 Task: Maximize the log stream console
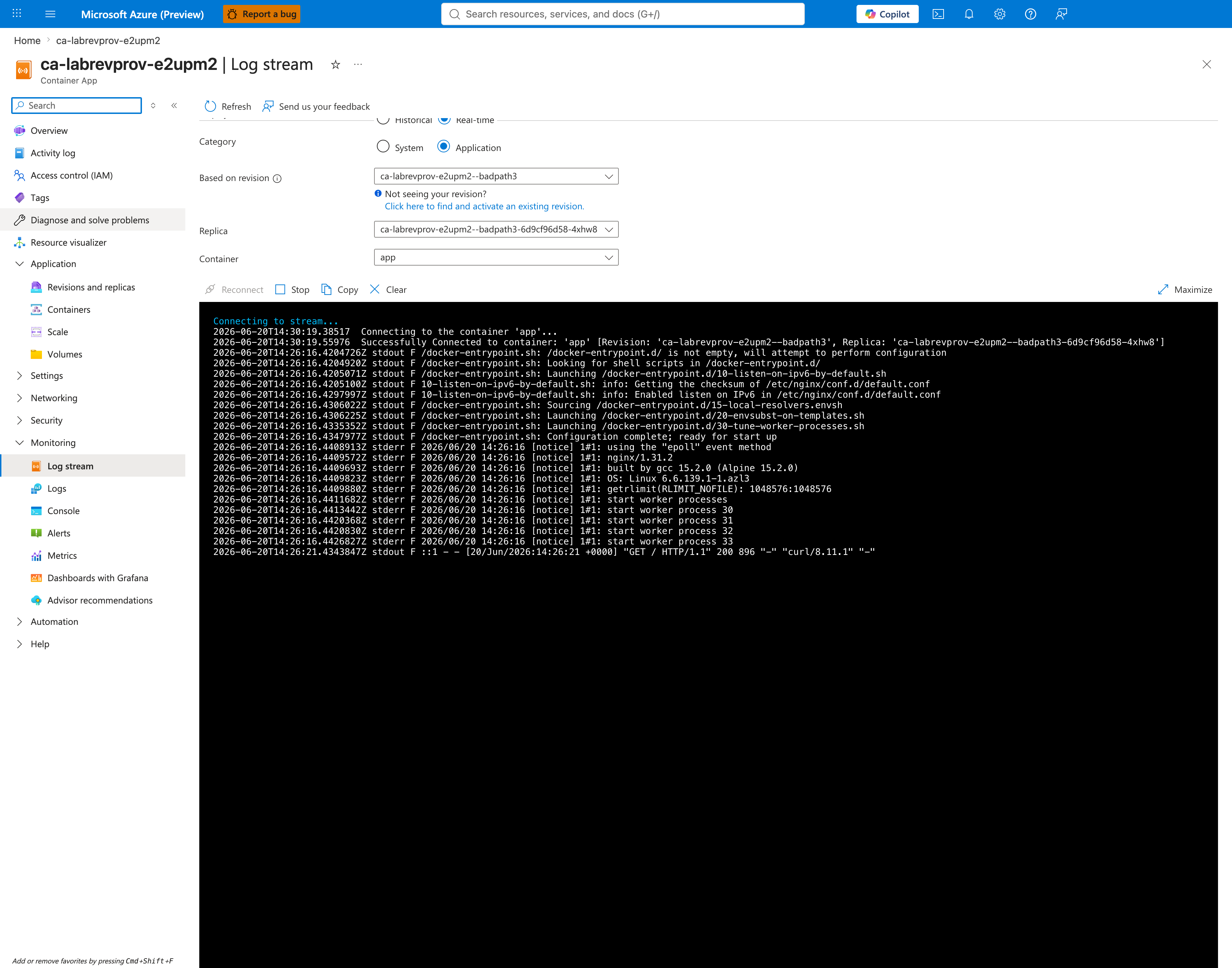click(x=1184, y=290)
